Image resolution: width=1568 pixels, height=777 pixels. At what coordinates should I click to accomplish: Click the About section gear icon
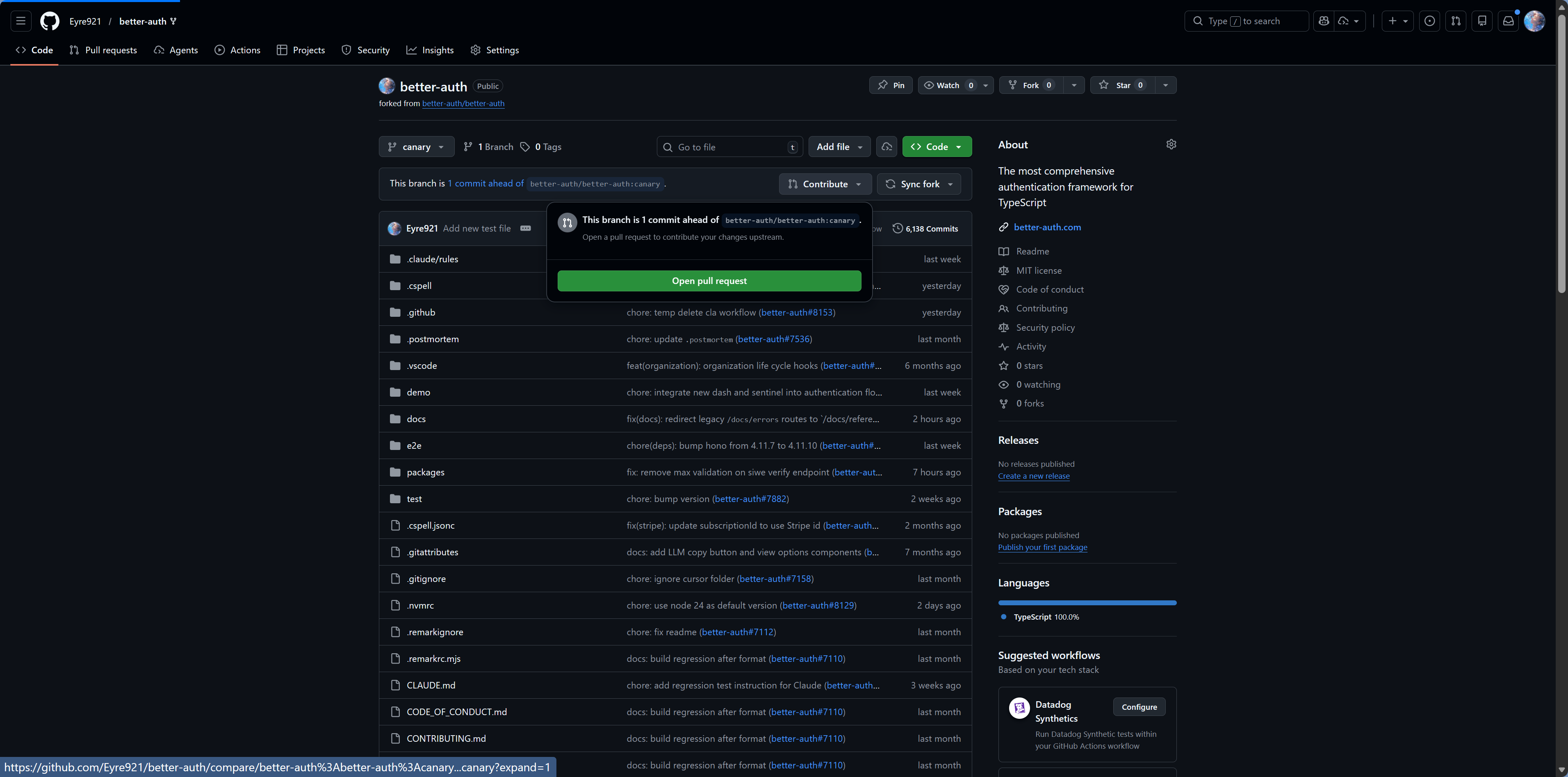coord(1171,145)
